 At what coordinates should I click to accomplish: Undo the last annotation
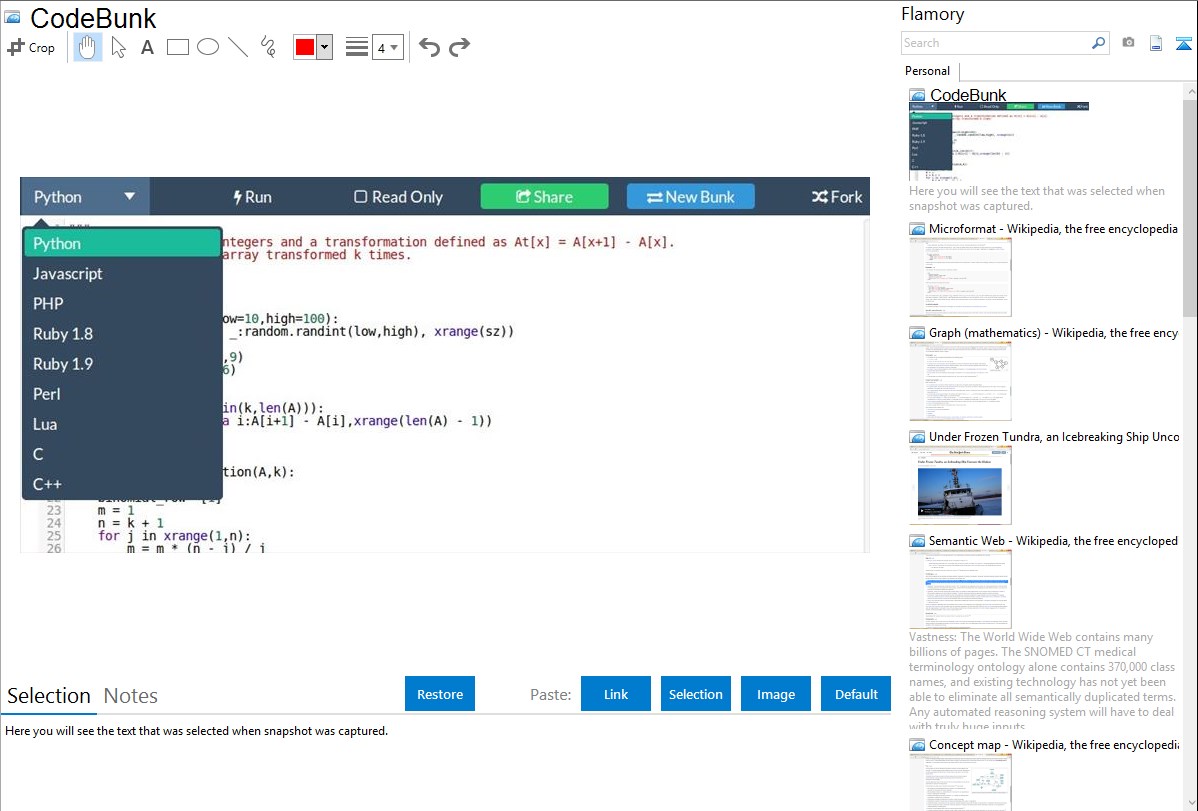[x=429, y=47]
